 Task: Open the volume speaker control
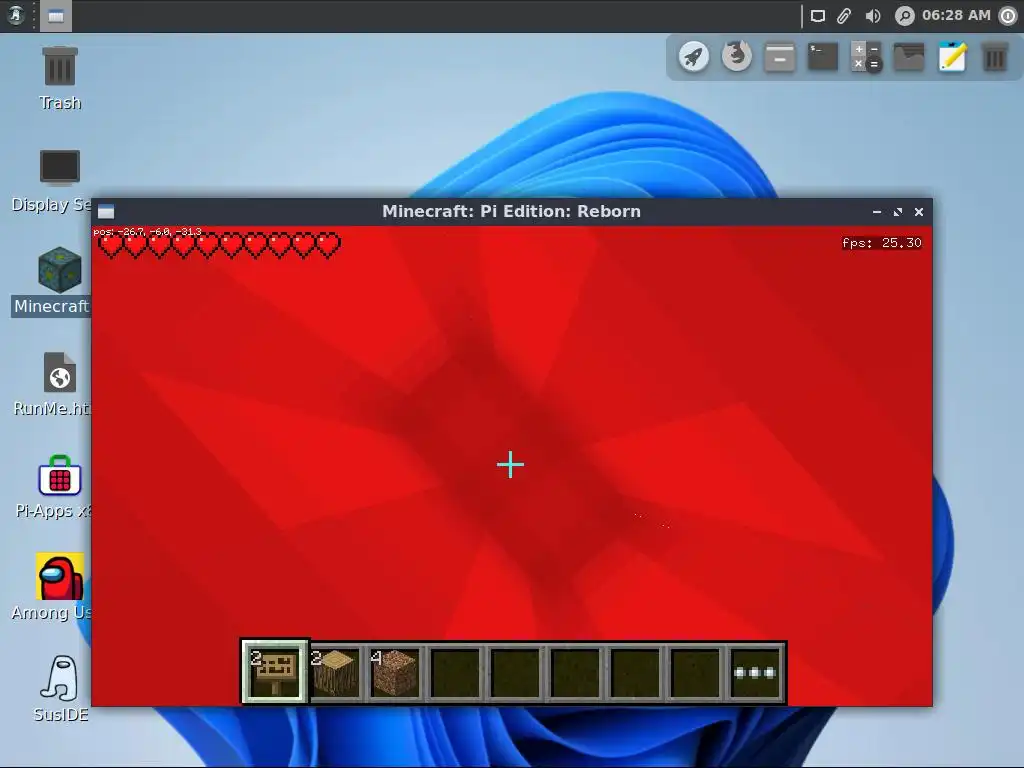(x=872, y=16)
